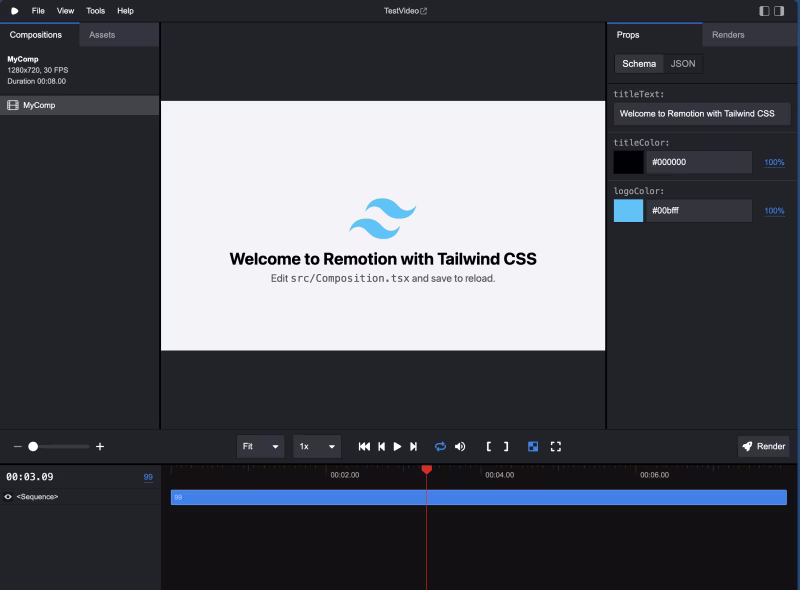The height and width of the screenshot is (590, 800).
Task: Click the titleColor 100% opacity link
Action: pyautogui.click(x=774, y=162)
